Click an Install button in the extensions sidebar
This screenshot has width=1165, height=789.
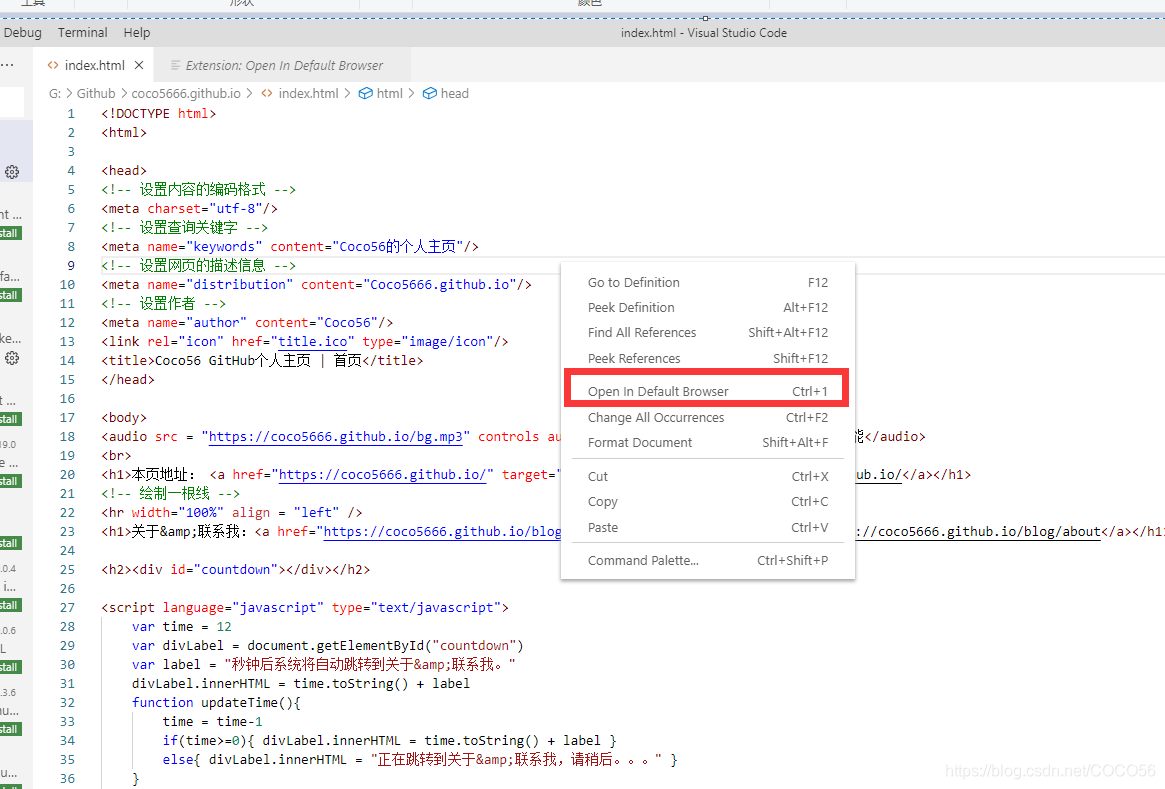[x=10, y=233]
